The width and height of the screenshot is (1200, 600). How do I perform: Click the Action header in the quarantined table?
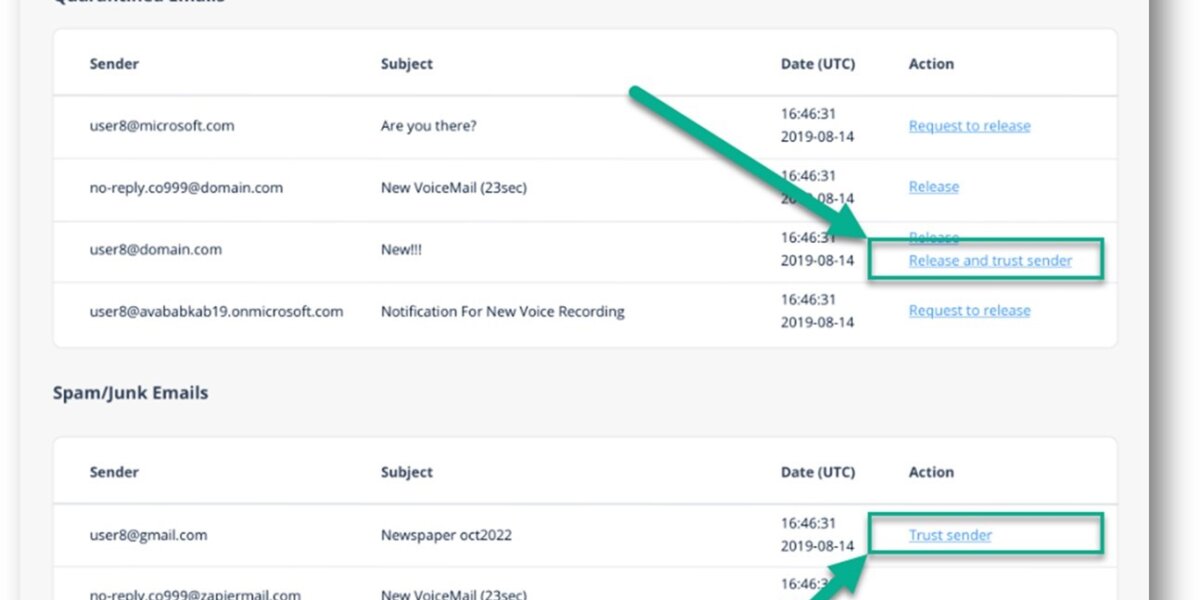931,64
